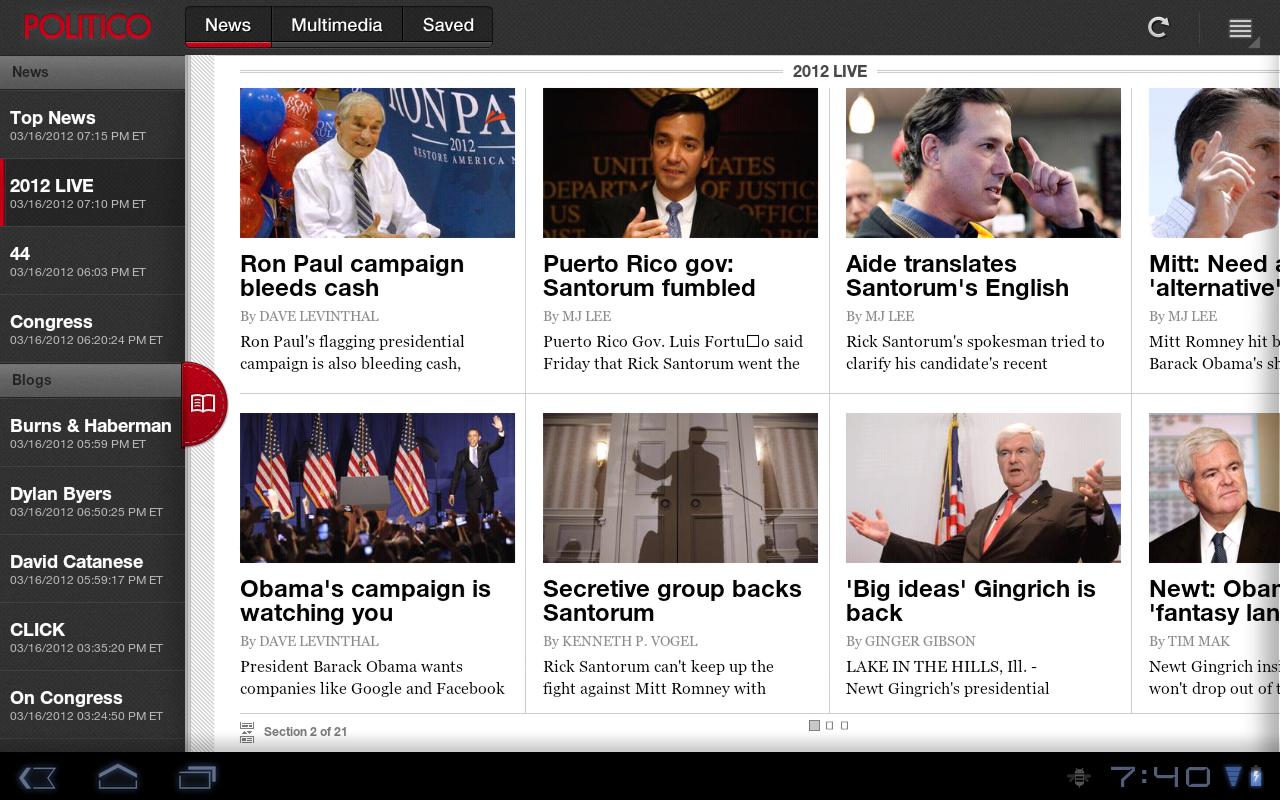Switch to the Multimedia tab
The image size is (1280, 800).
[337, 26]
